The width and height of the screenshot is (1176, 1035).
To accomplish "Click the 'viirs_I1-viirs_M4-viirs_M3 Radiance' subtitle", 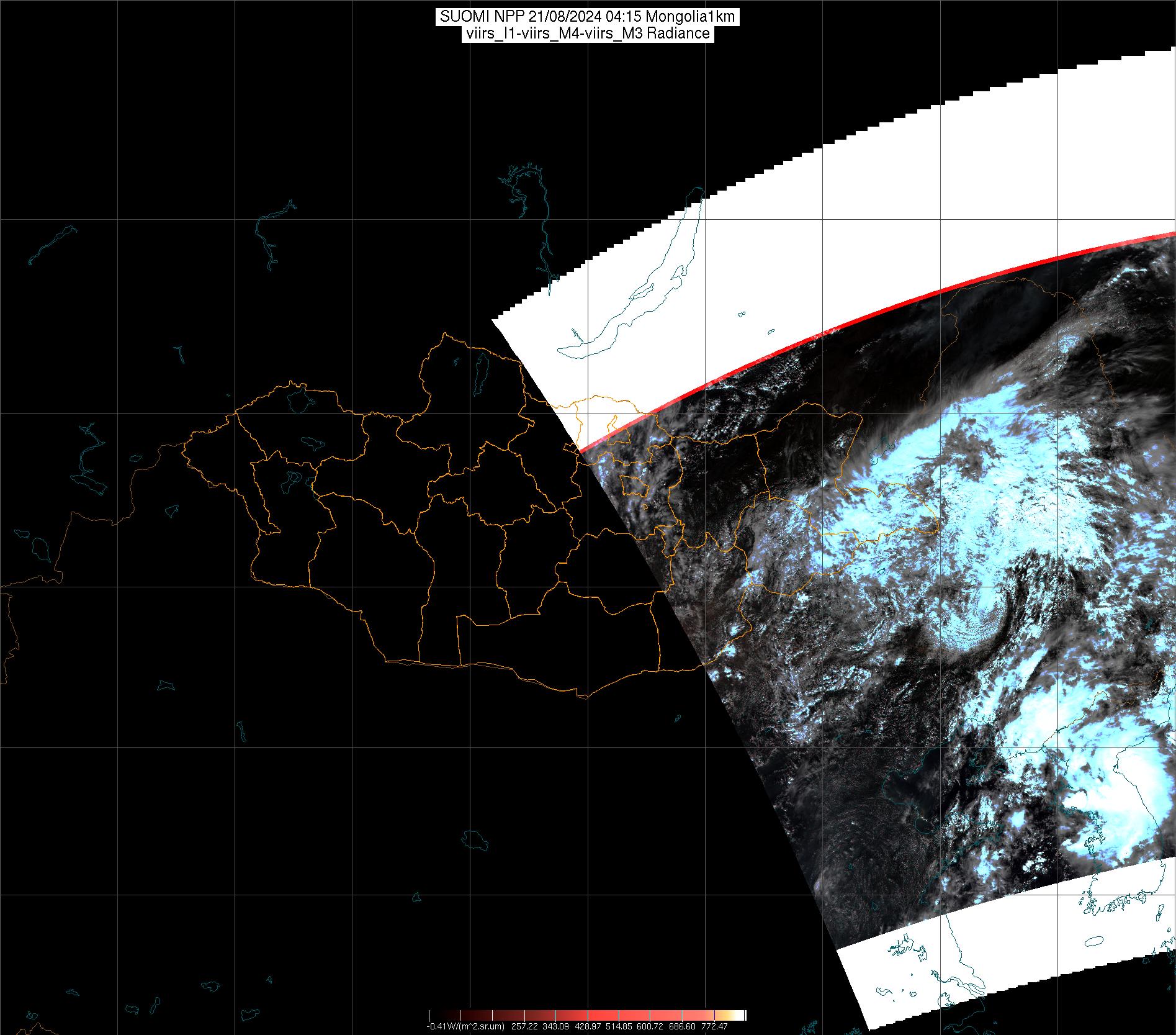I will [x=588, y=34].
